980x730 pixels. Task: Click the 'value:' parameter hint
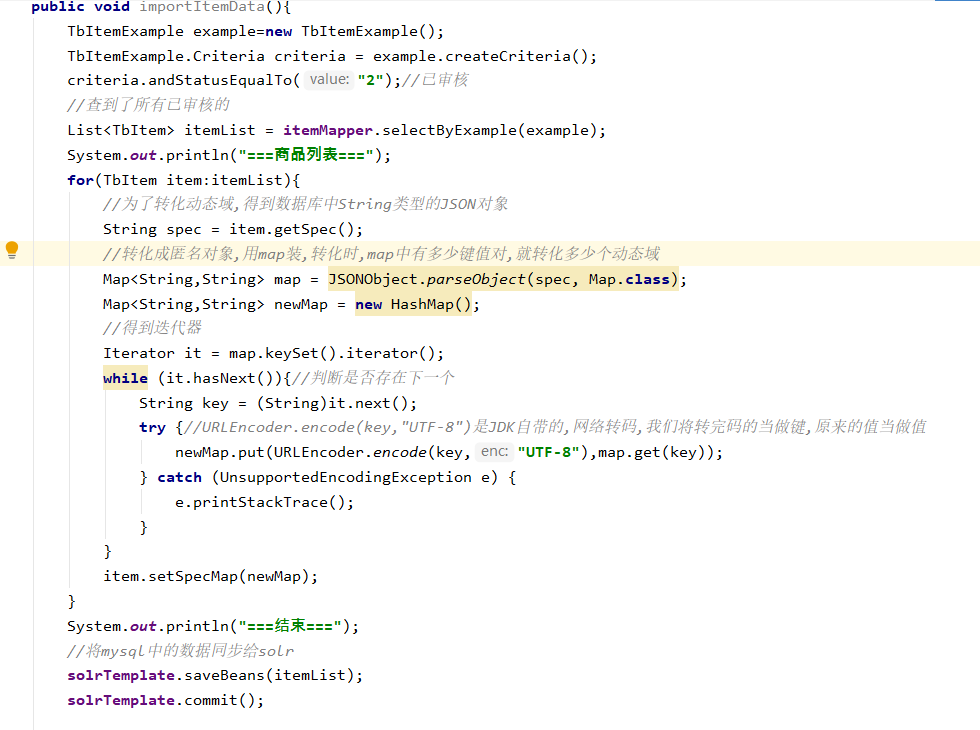(329, 79)
